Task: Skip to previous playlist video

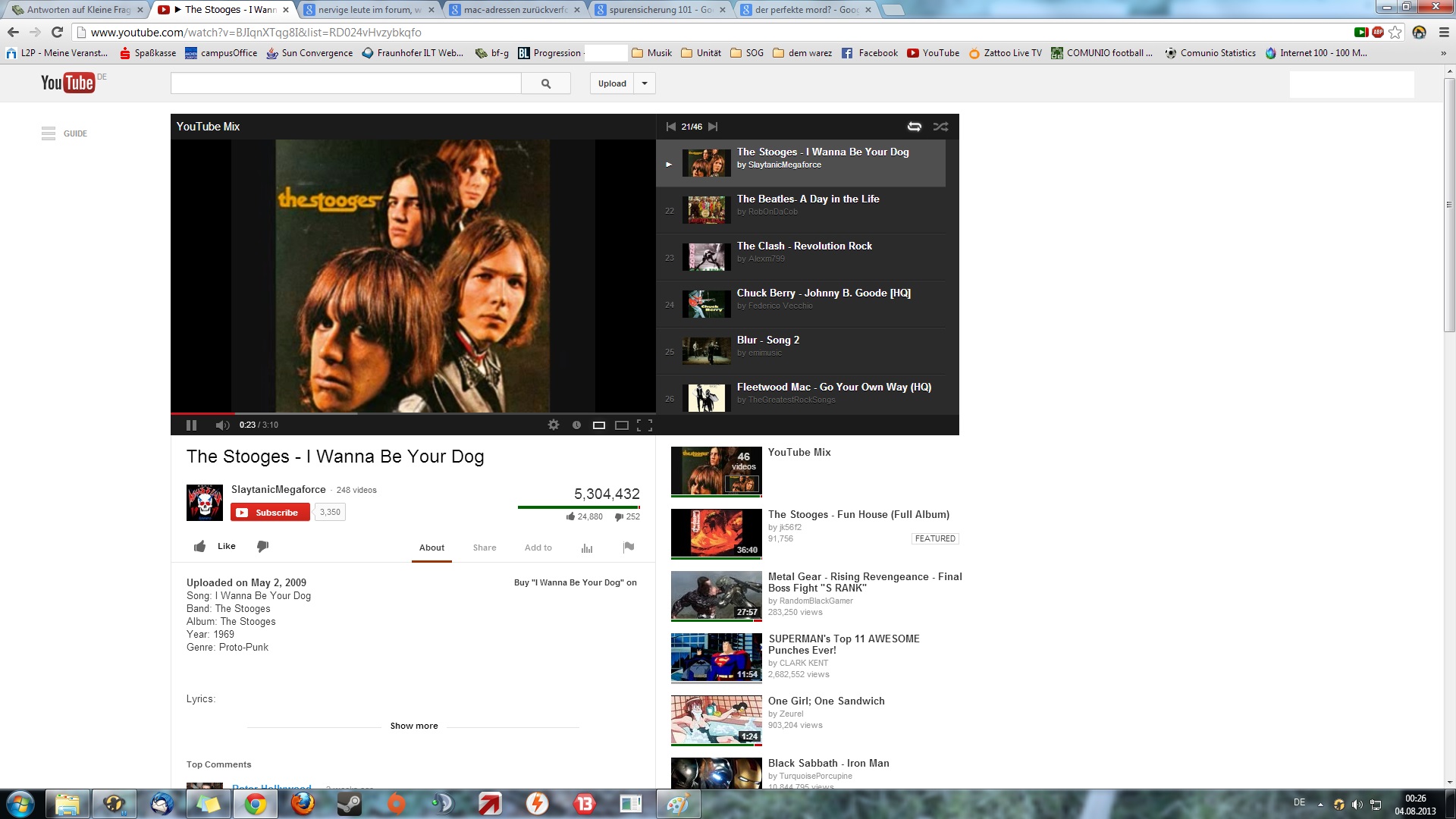Action: click(670, 127)
